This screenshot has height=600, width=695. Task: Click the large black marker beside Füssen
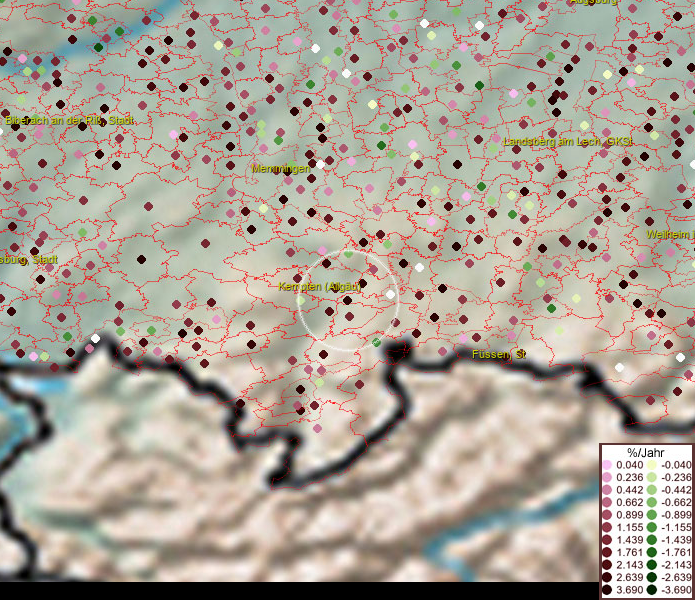point(399,349)
